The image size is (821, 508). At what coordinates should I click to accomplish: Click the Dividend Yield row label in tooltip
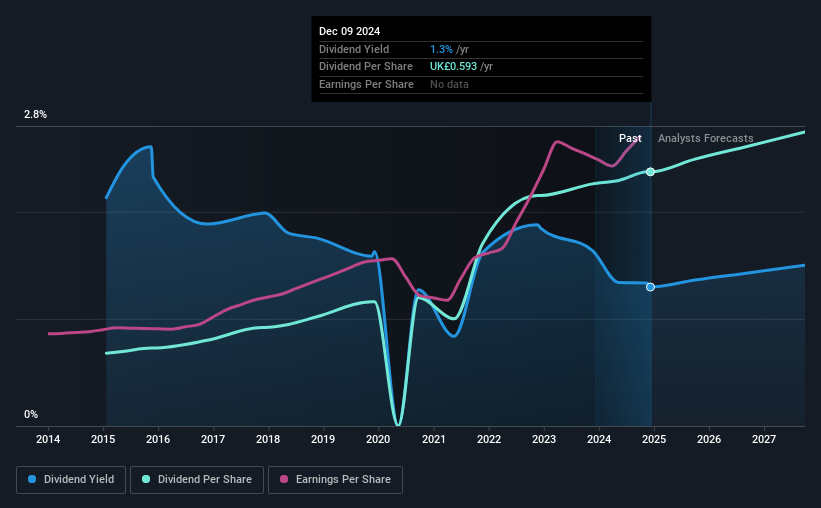pos(354,49)
